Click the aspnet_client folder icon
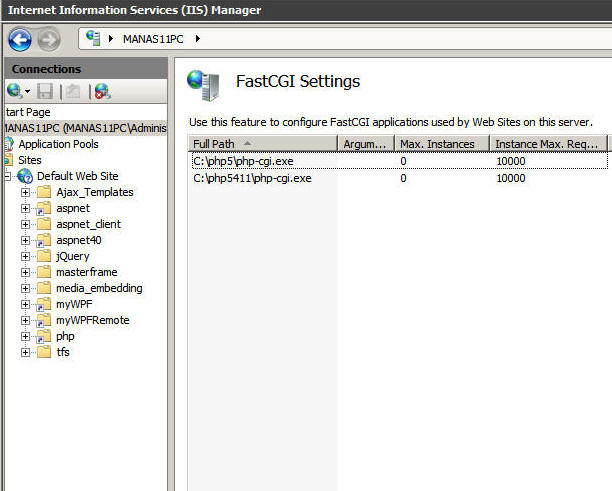Image resolution: width=612 pixels, height=491 pixels. point(44,224)
